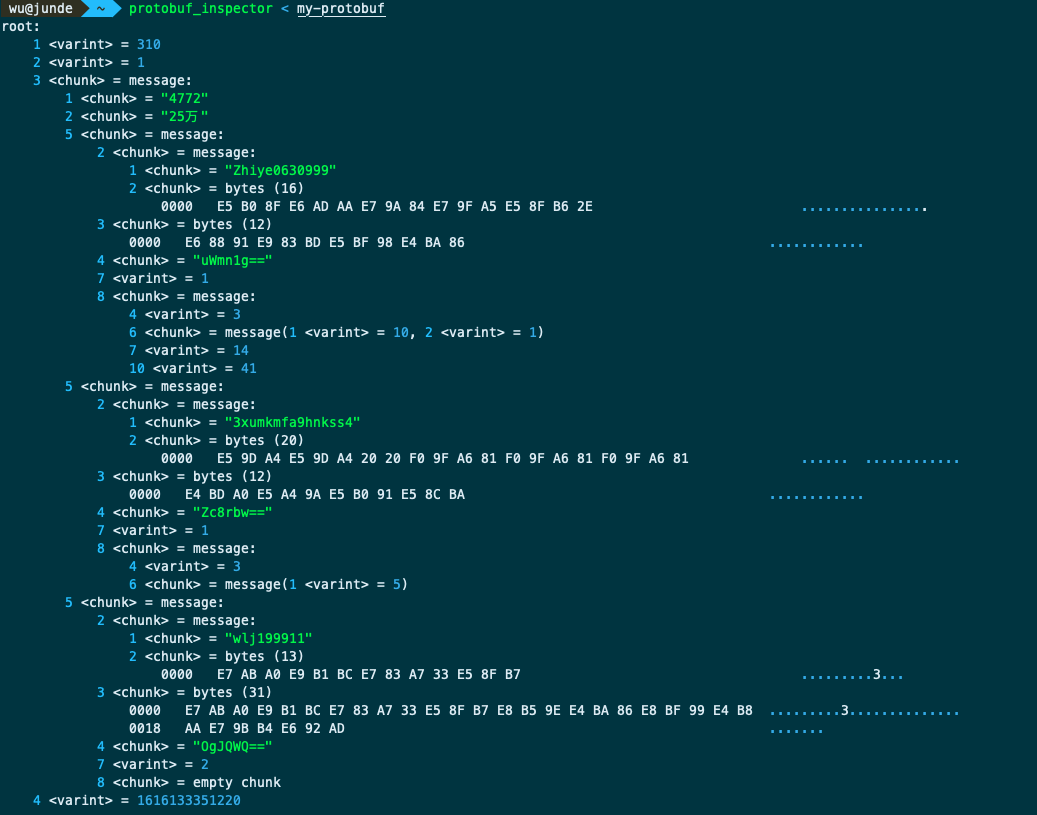Screen dimensions: 1037x815
Task: Click the bytes (20) label
Action: click(x=264, y=441)
